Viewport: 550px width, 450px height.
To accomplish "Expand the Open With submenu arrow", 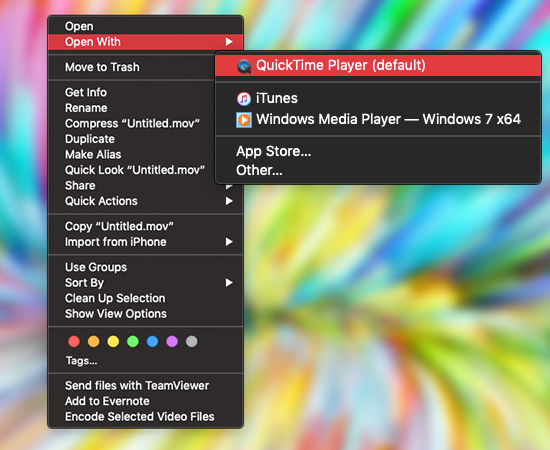I will [x=229, y=42].
